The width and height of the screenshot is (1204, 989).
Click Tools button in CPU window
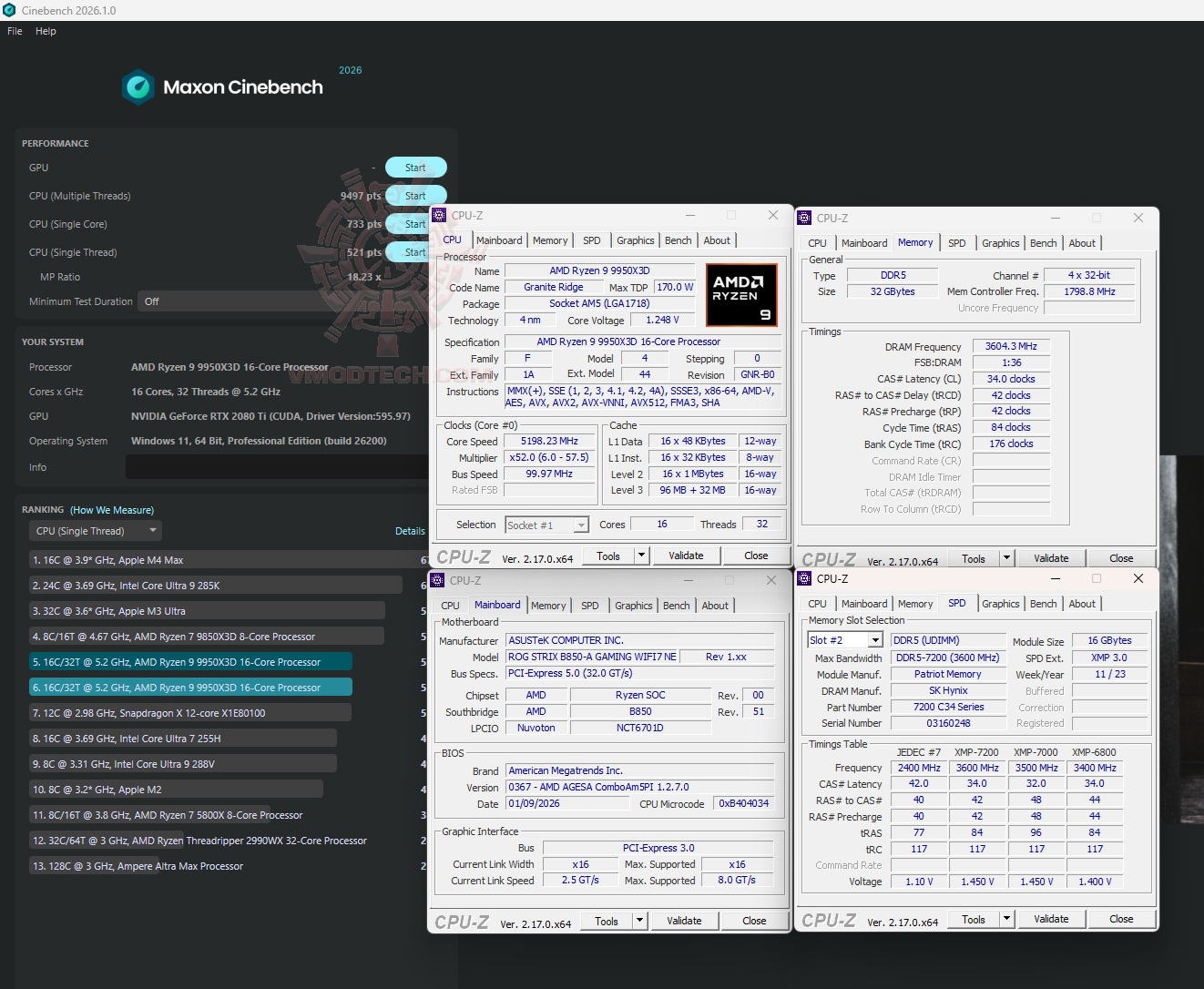(x=608, y=556)
